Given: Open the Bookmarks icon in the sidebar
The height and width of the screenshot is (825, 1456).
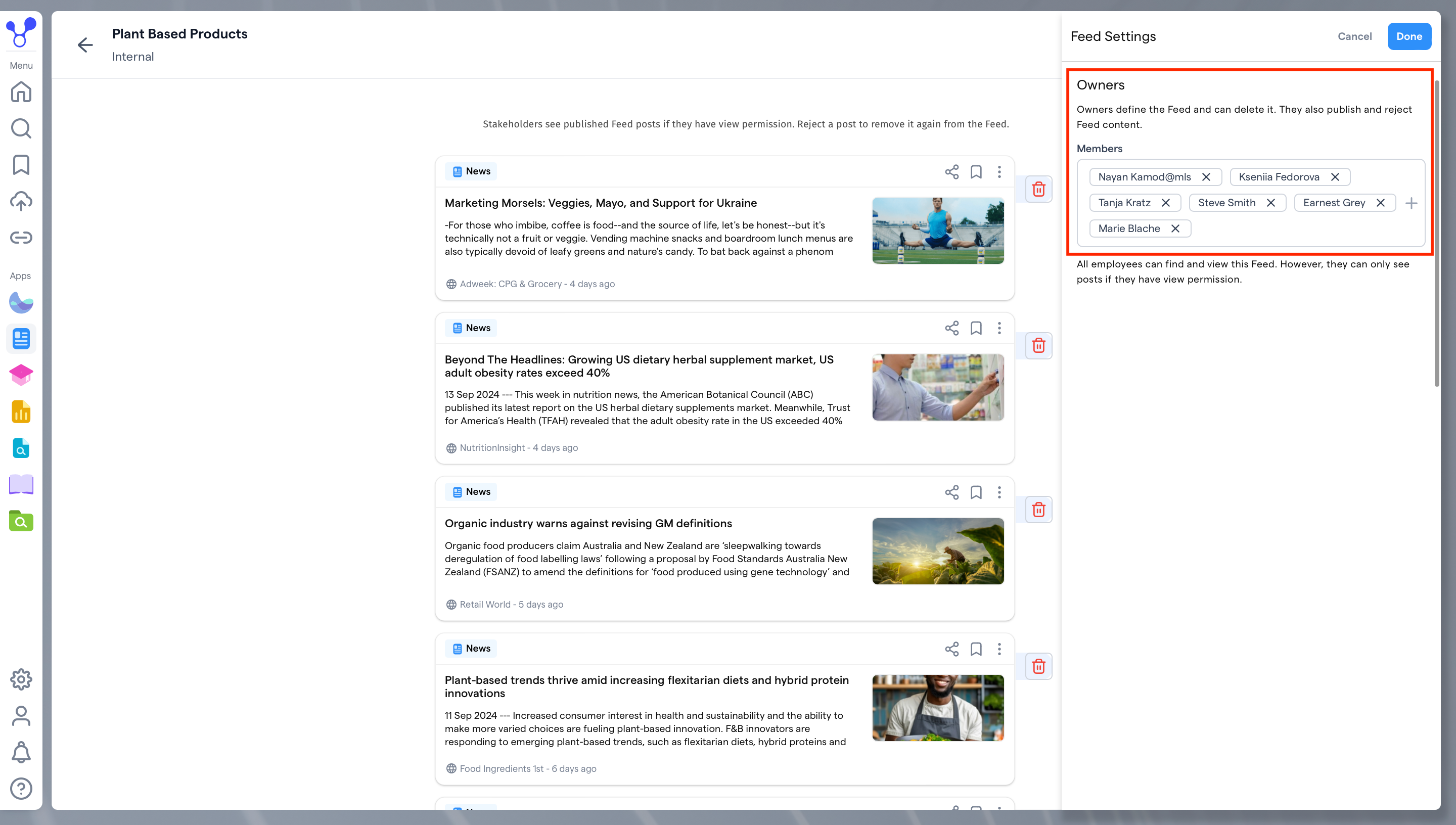Looking at the screenshot, I should coord(21,165).
